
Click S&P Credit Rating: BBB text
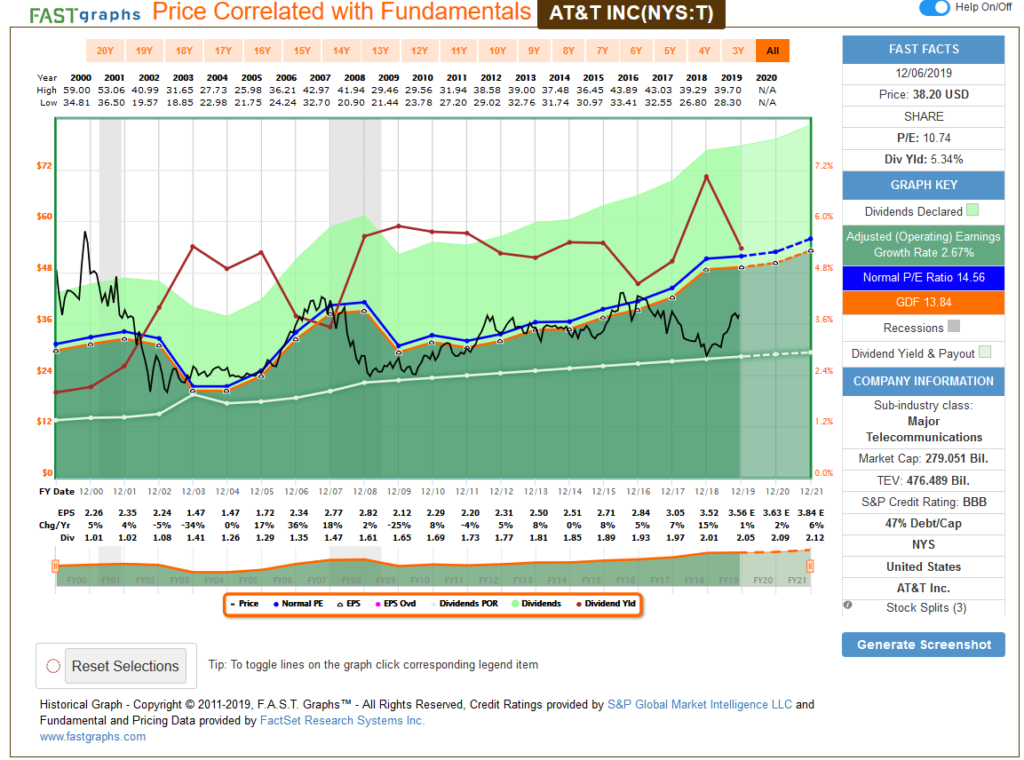click(x=923, y=502)
